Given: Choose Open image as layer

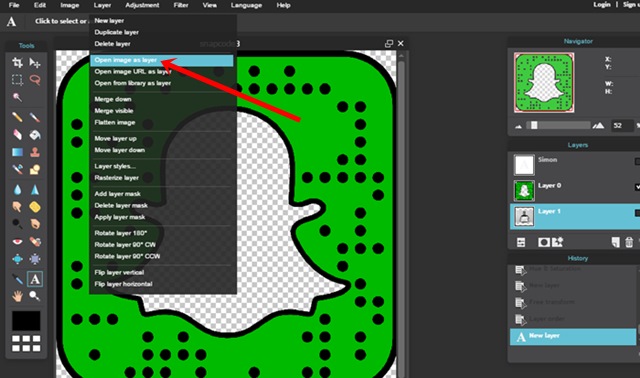Looking at the screenshot, I should click(162, 60).
